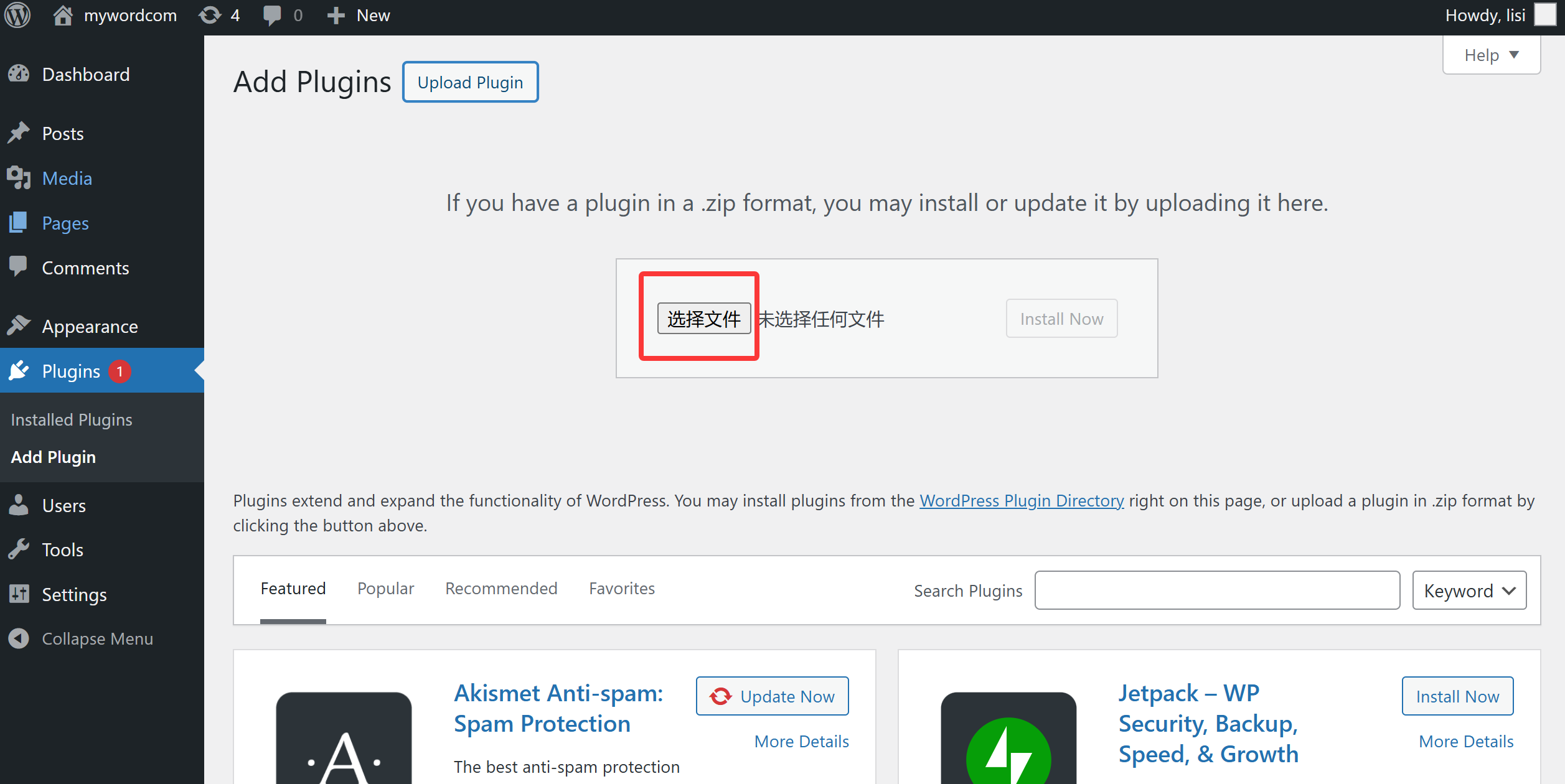Viewport: 1565px width, 784px height.
Task: Switch to the Popular tab
Action: (385, 588)
